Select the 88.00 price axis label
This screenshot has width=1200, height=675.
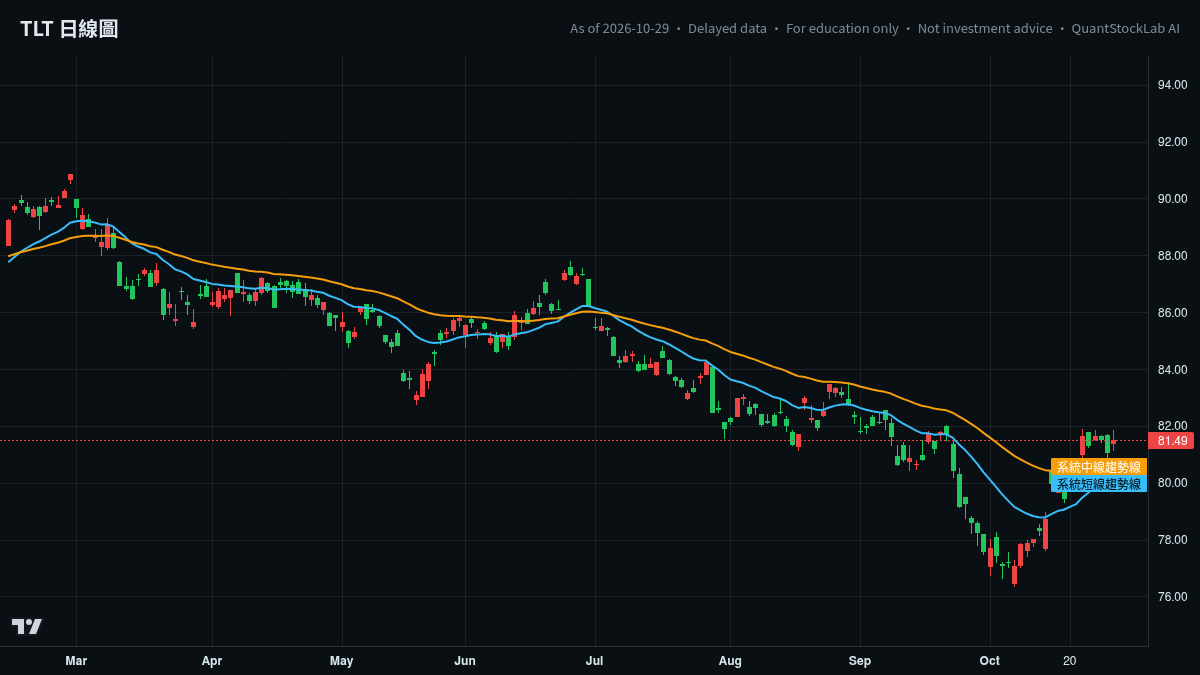tap(1172, 256)
